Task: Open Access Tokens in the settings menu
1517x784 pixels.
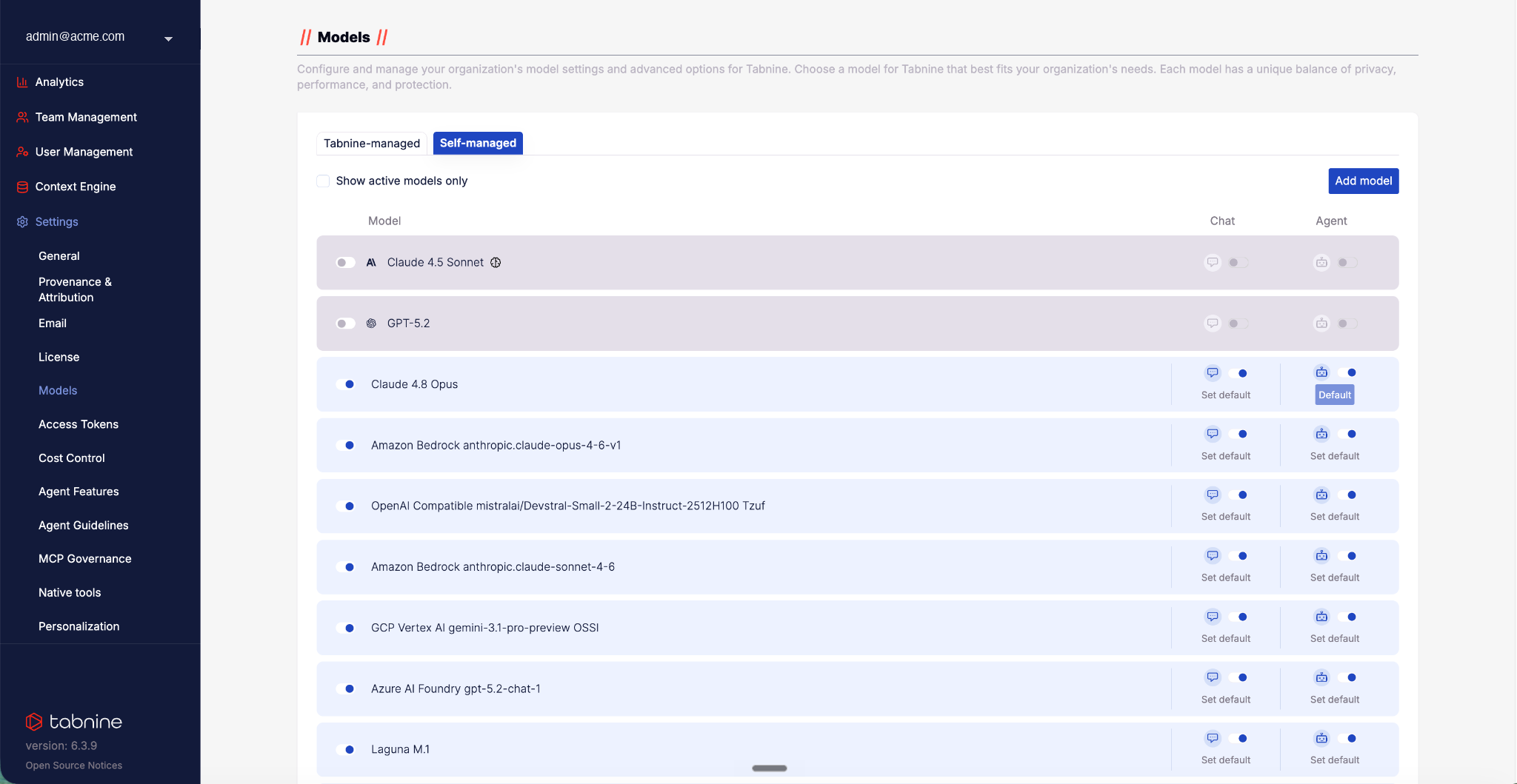Action: [x=79, y=424]
